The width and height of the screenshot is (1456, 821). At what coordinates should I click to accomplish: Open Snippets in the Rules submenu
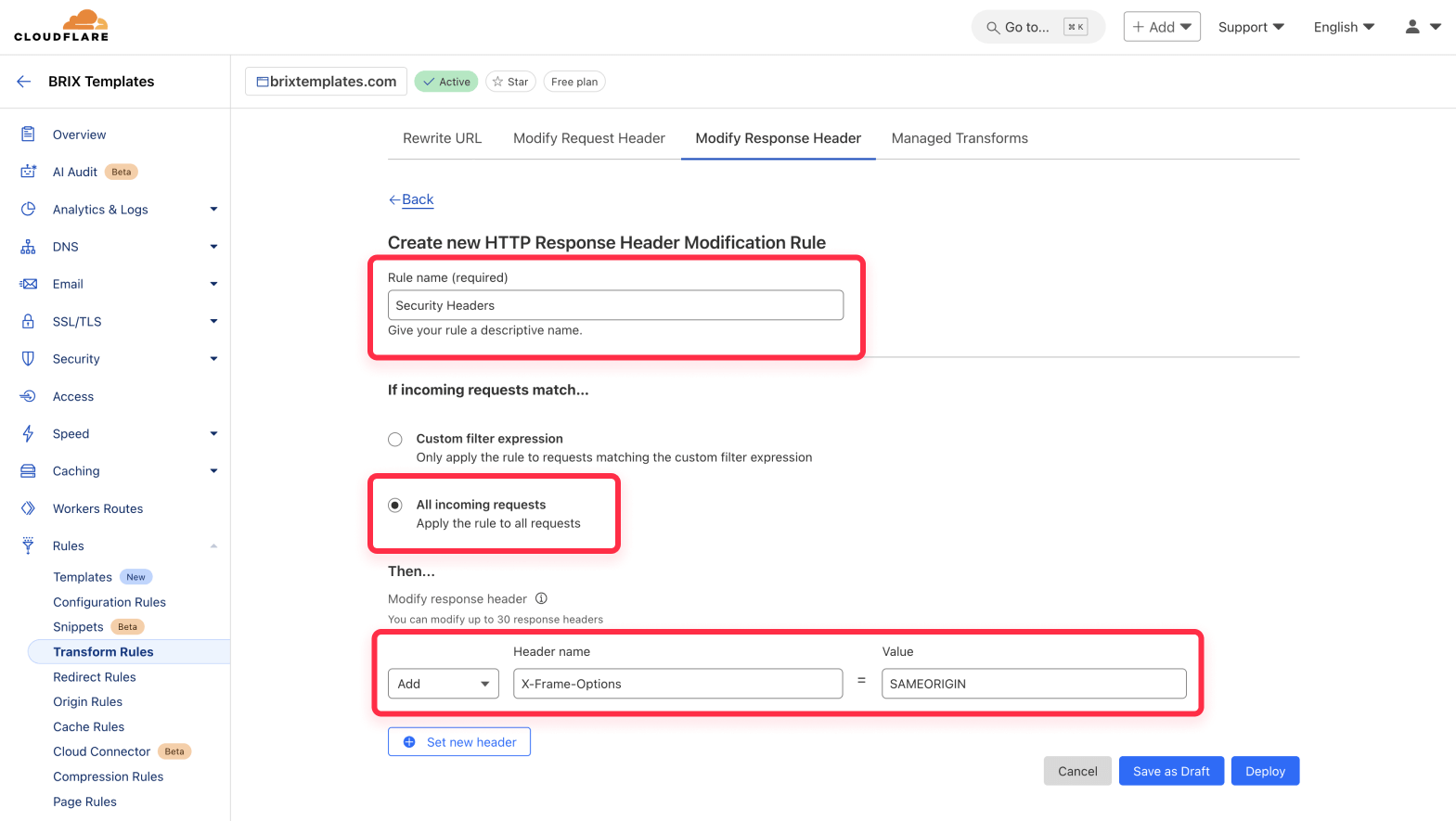click(78, 627)
